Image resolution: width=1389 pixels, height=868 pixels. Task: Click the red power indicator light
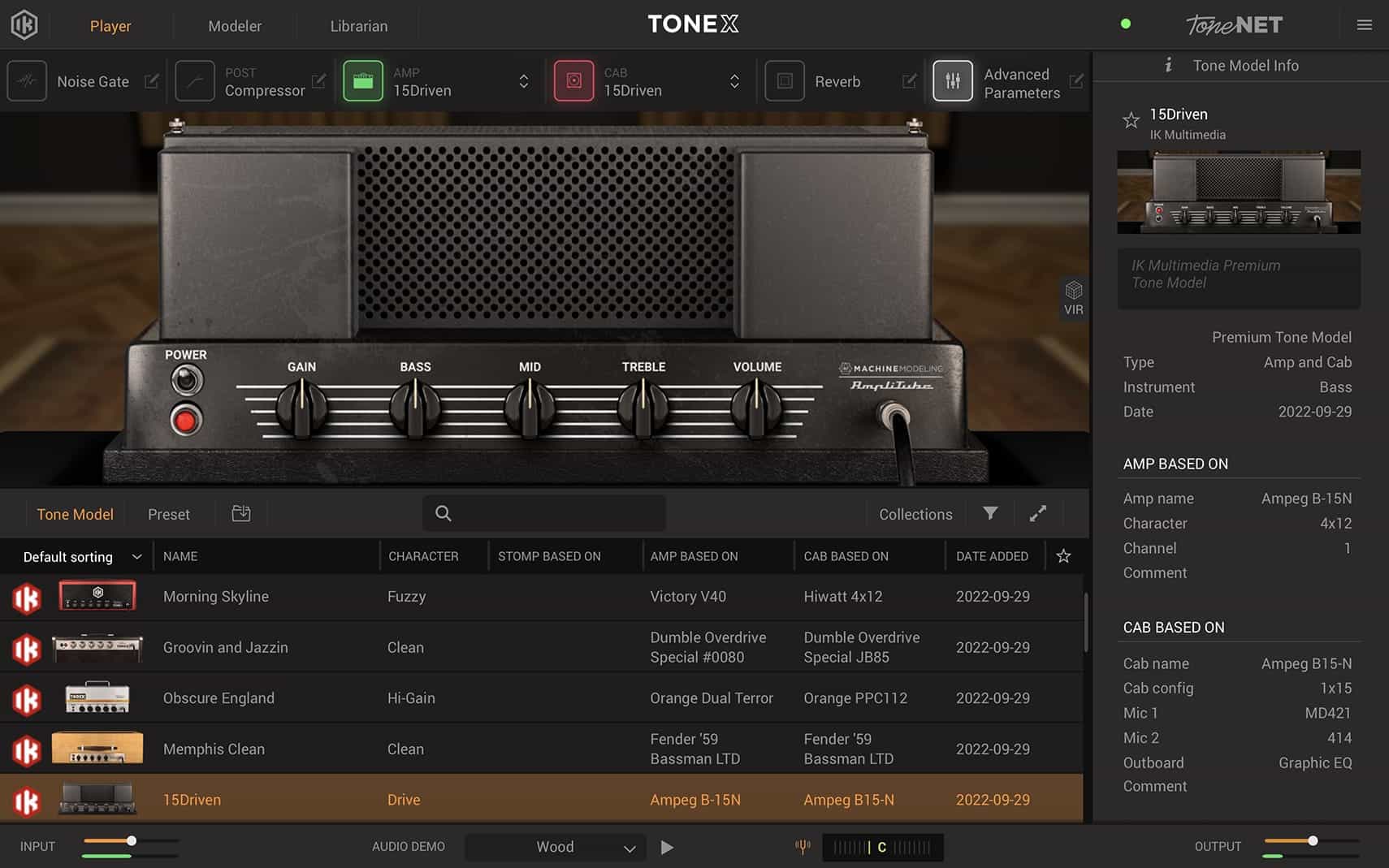(186, 420)
